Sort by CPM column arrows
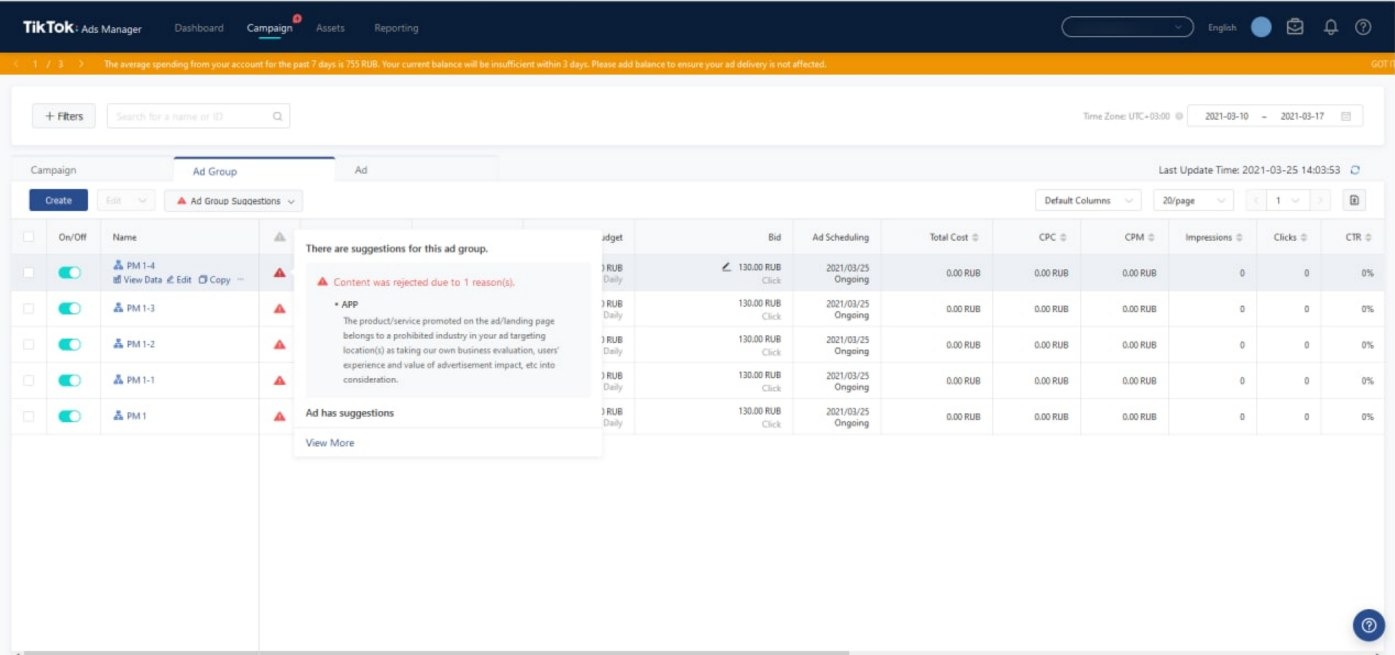The width and height of the screenshot is (1395, 655). click(1151, 237)
